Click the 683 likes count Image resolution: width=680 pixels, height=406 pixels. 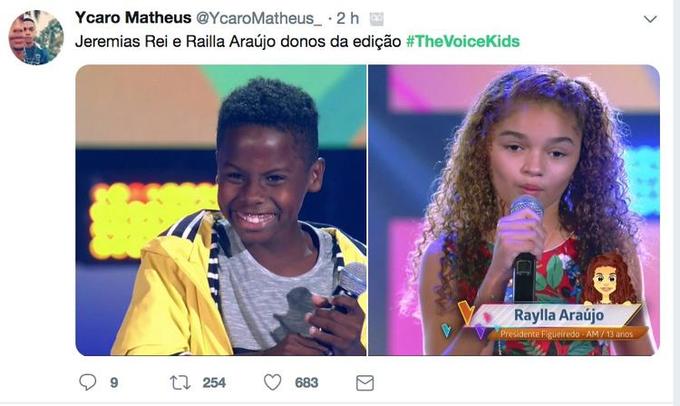[307, 383]
